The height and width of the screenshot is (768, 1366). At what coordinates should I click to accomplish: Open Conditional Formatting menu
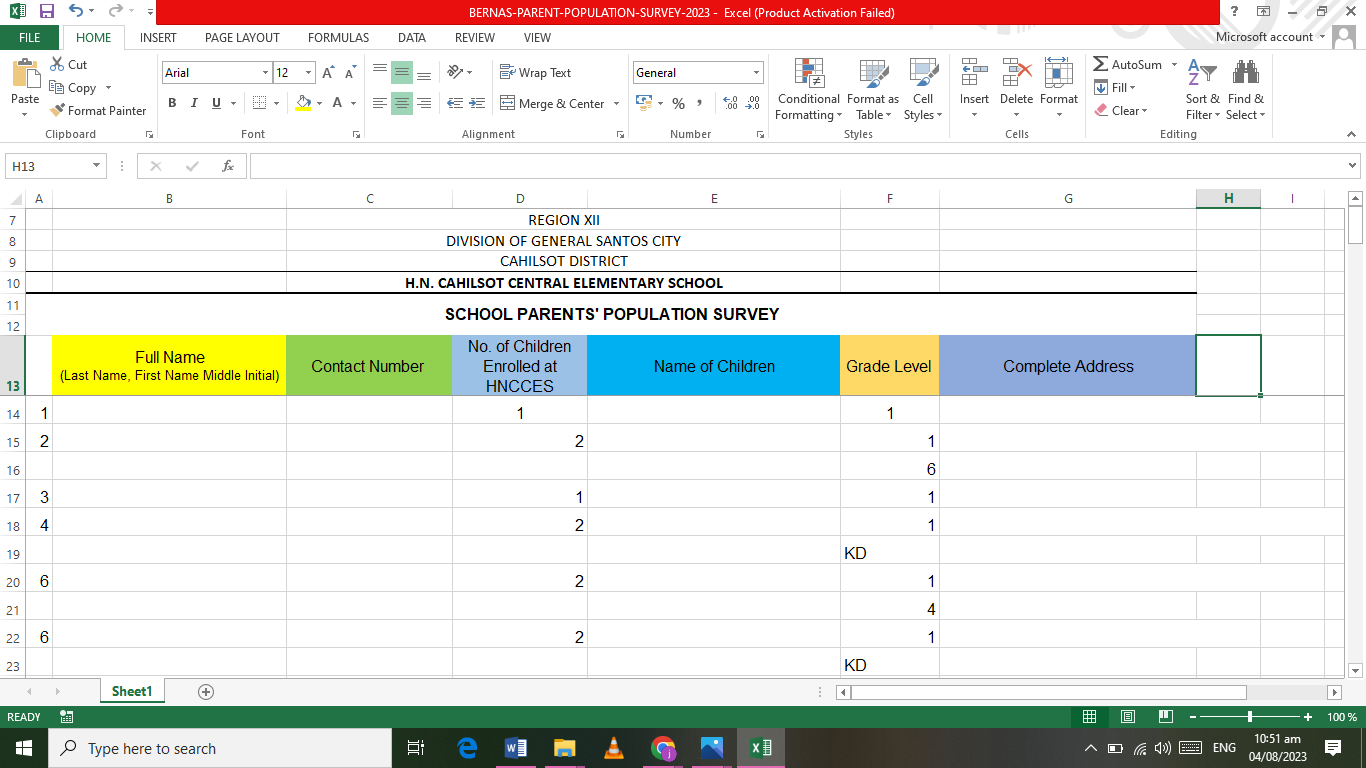[x=809, y=89]
